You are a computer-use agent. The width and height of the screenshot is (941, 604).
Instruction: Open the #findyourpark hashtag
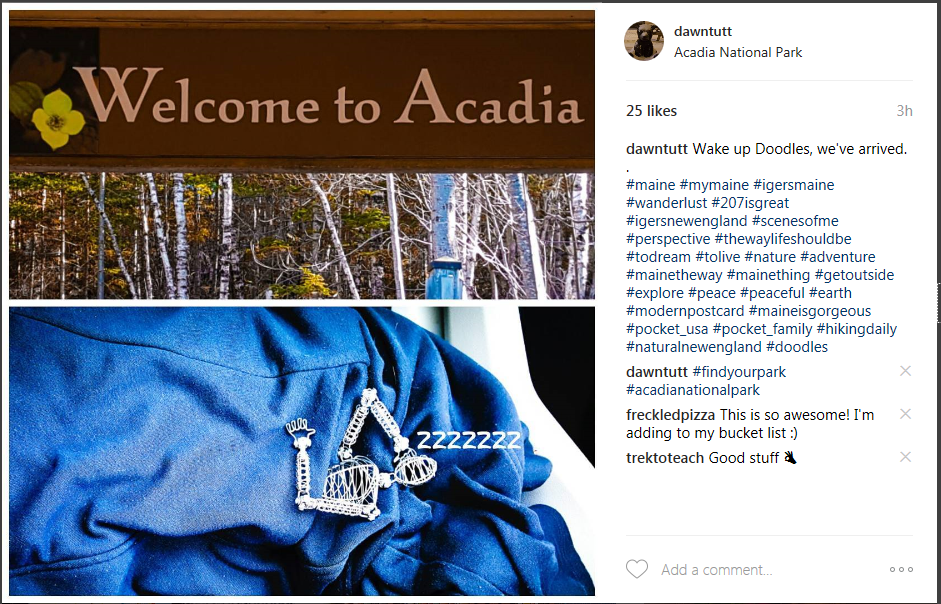coord(739,372)
